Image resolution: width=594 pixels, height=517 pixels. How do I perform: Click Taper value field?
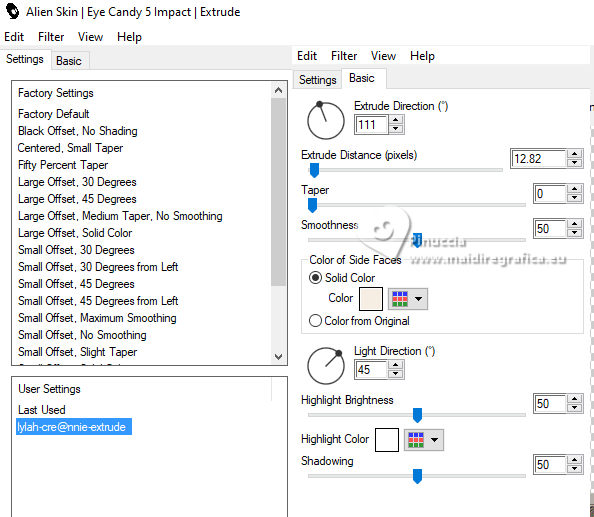pos(550,194)
